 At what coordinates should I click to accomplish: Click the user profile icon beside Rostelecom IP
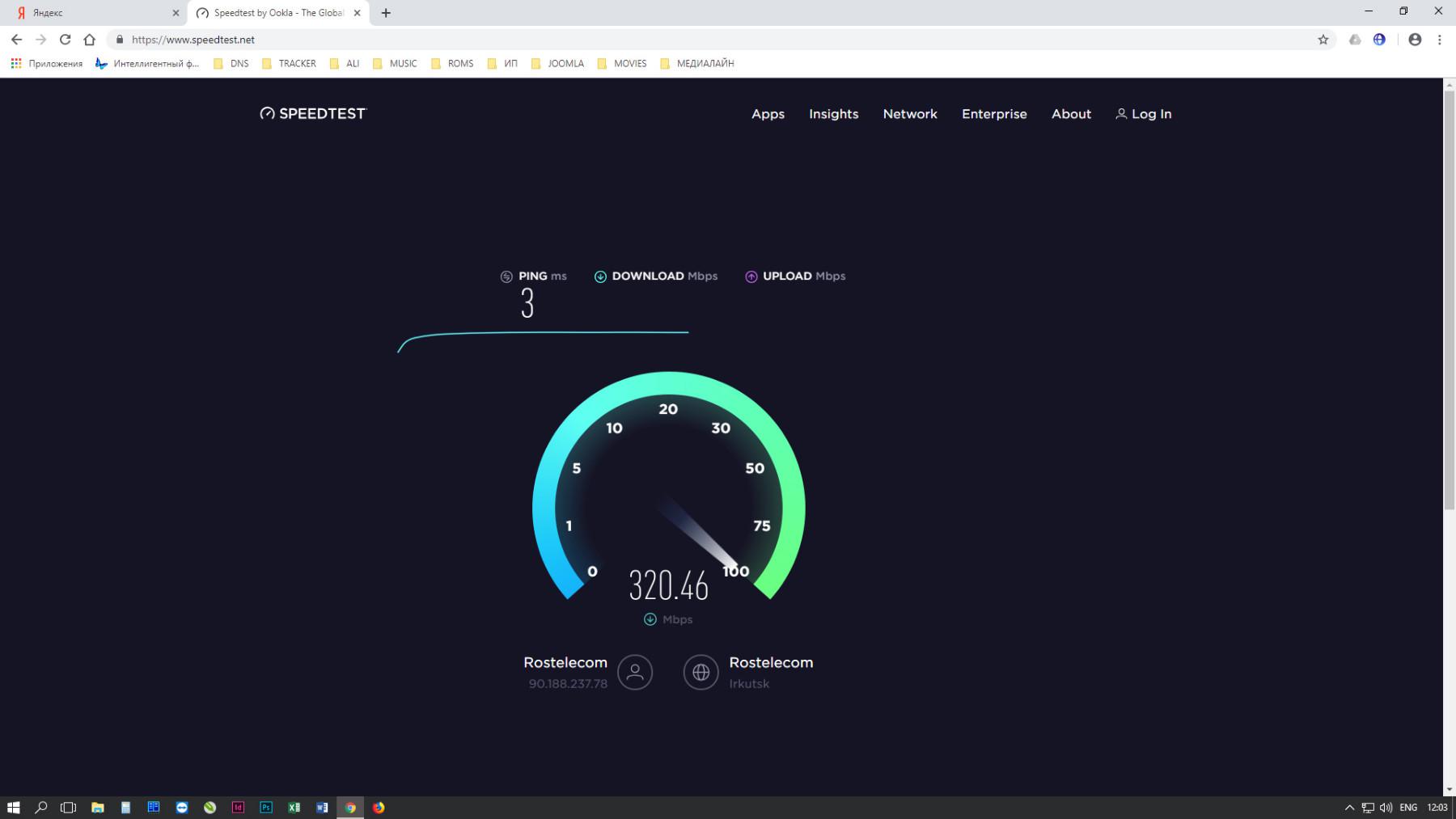(x=635, y=672)
